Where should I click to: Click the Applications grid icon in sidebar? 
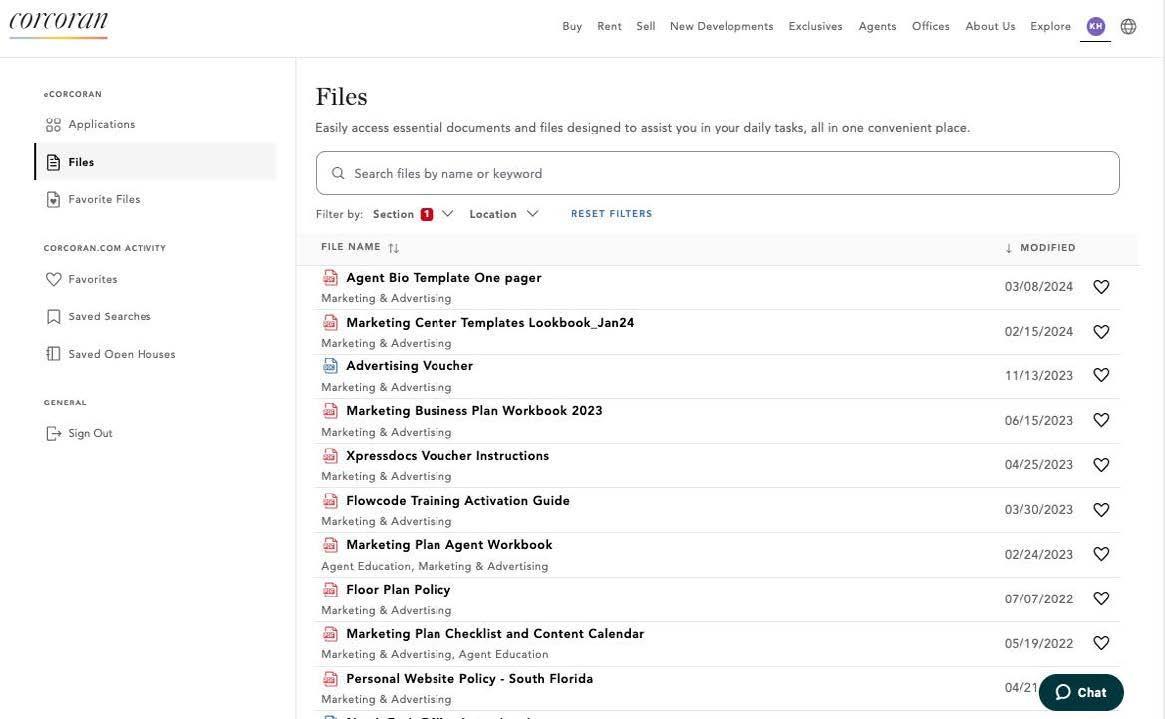pos(53,125)
